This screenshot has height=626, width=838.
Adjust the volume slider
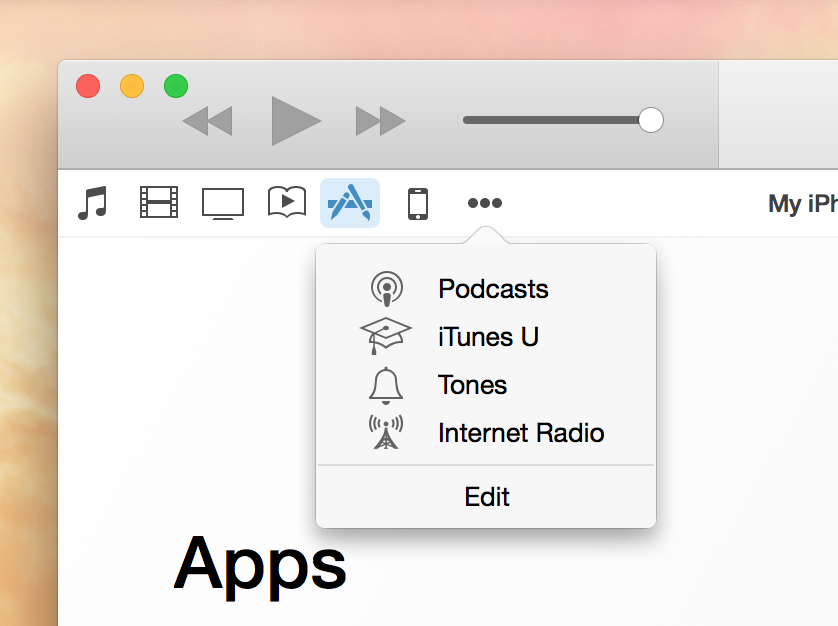point(650,119)
